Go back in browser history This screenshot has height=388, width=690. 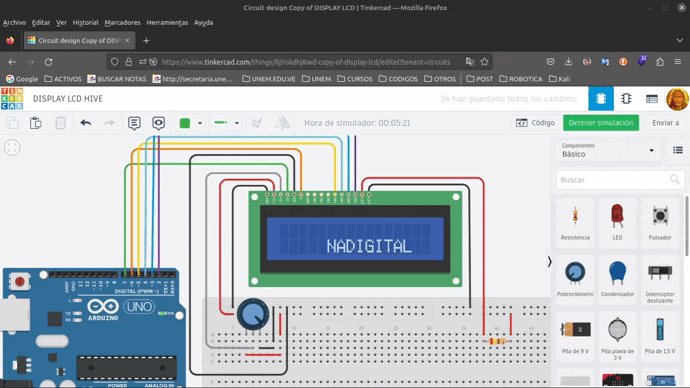pos(12,62)
